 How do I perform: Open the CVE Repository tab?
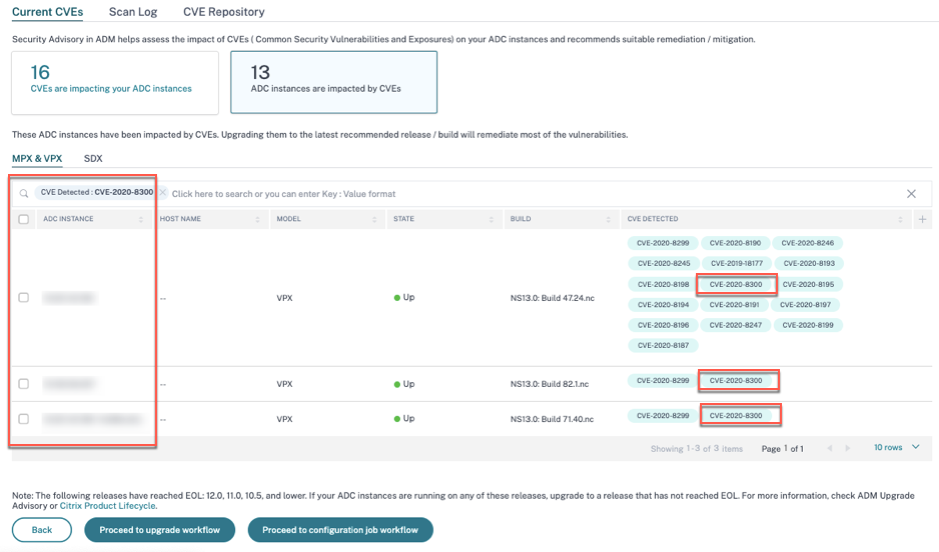tap(223, 12)
